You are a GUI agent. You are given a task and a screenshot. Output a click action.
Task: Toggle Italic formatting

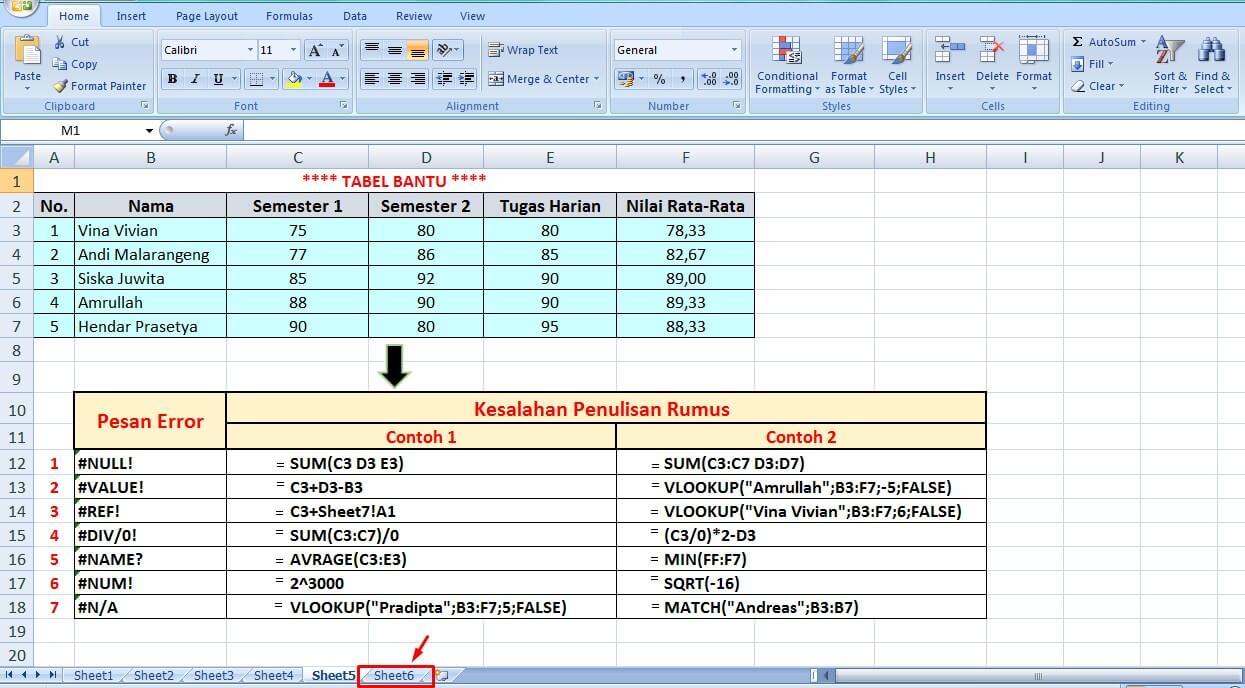click(195, 79)
